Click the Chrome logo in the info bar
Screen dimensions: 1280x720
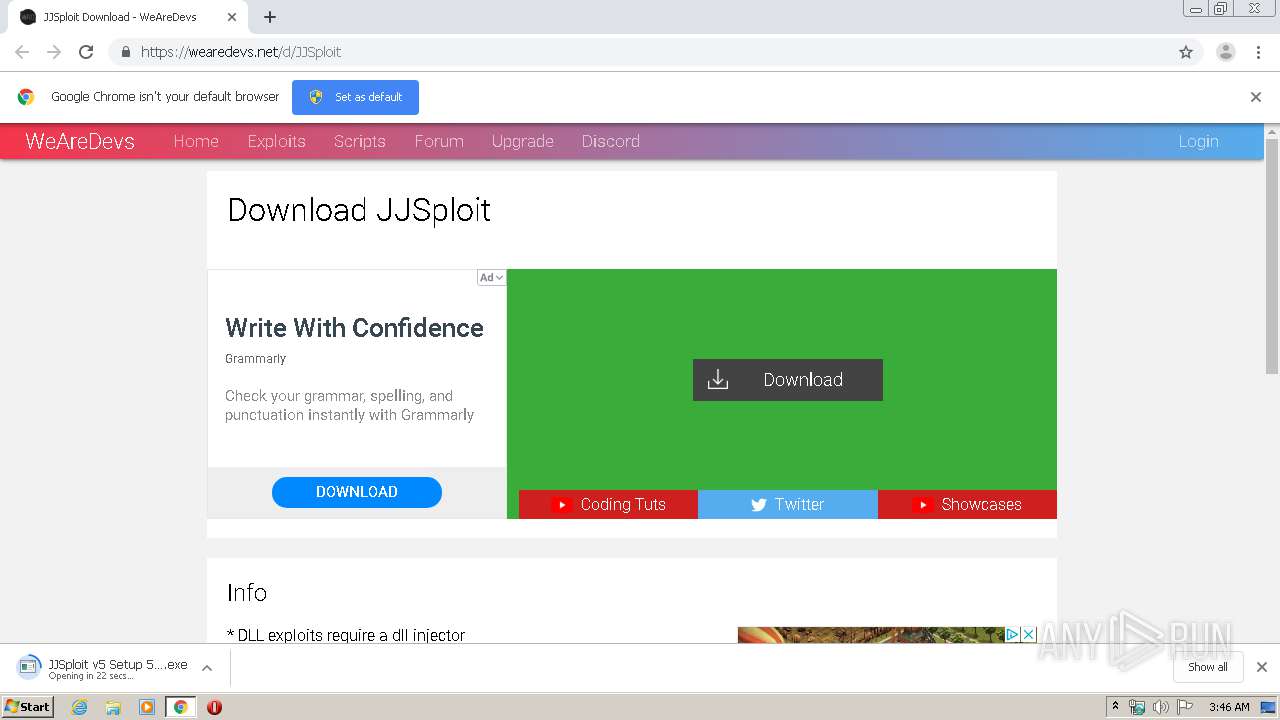coord(26,97)
